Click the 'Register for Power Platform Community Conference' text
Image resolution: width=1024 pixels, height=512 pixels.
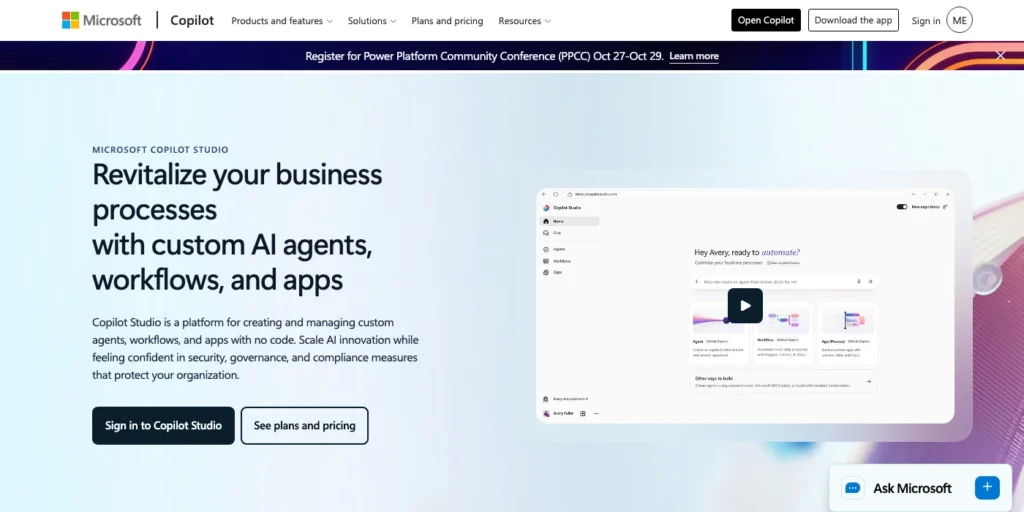(485, 56)
